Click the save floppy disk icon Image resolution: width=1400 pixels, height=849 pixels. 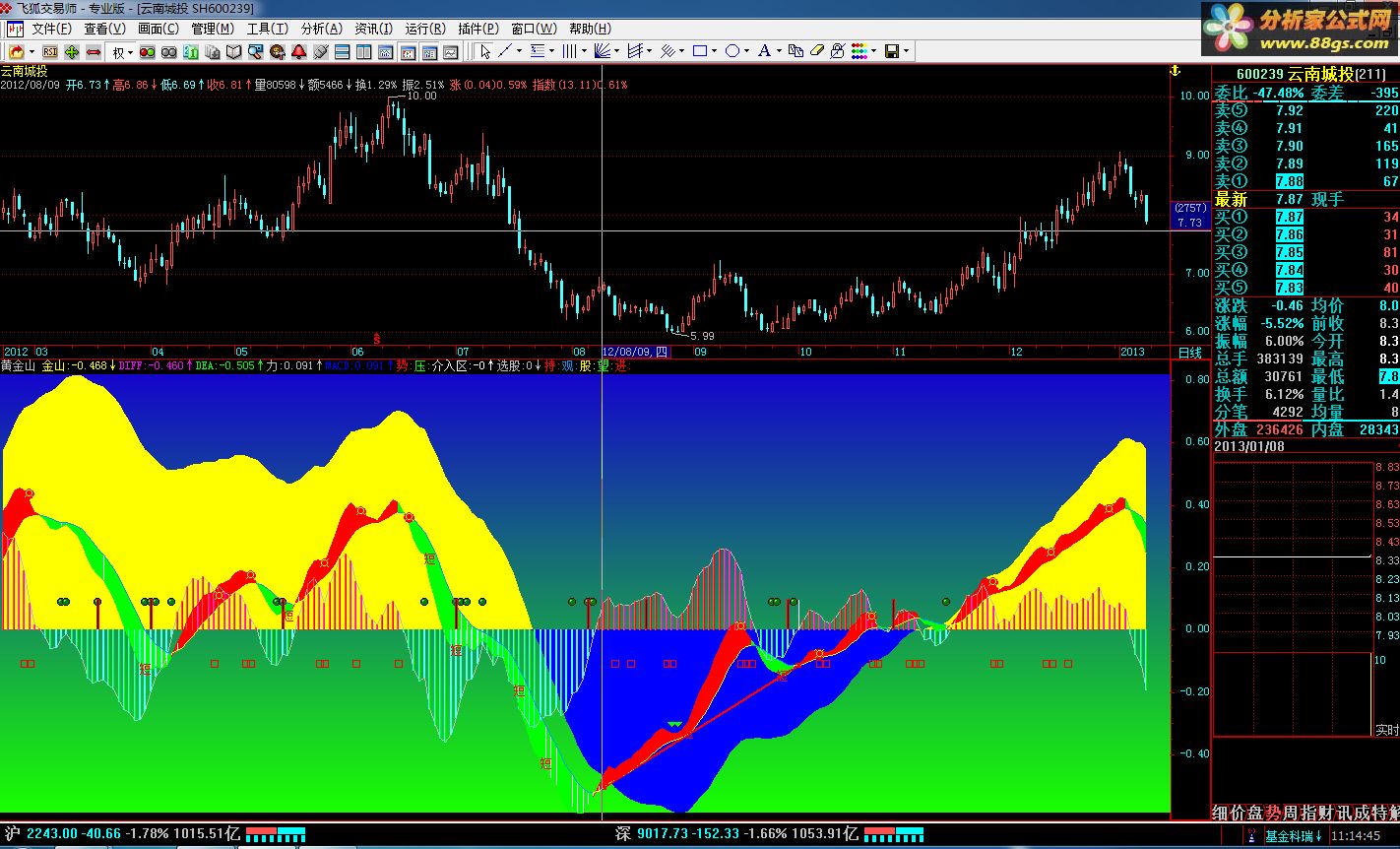891,51
